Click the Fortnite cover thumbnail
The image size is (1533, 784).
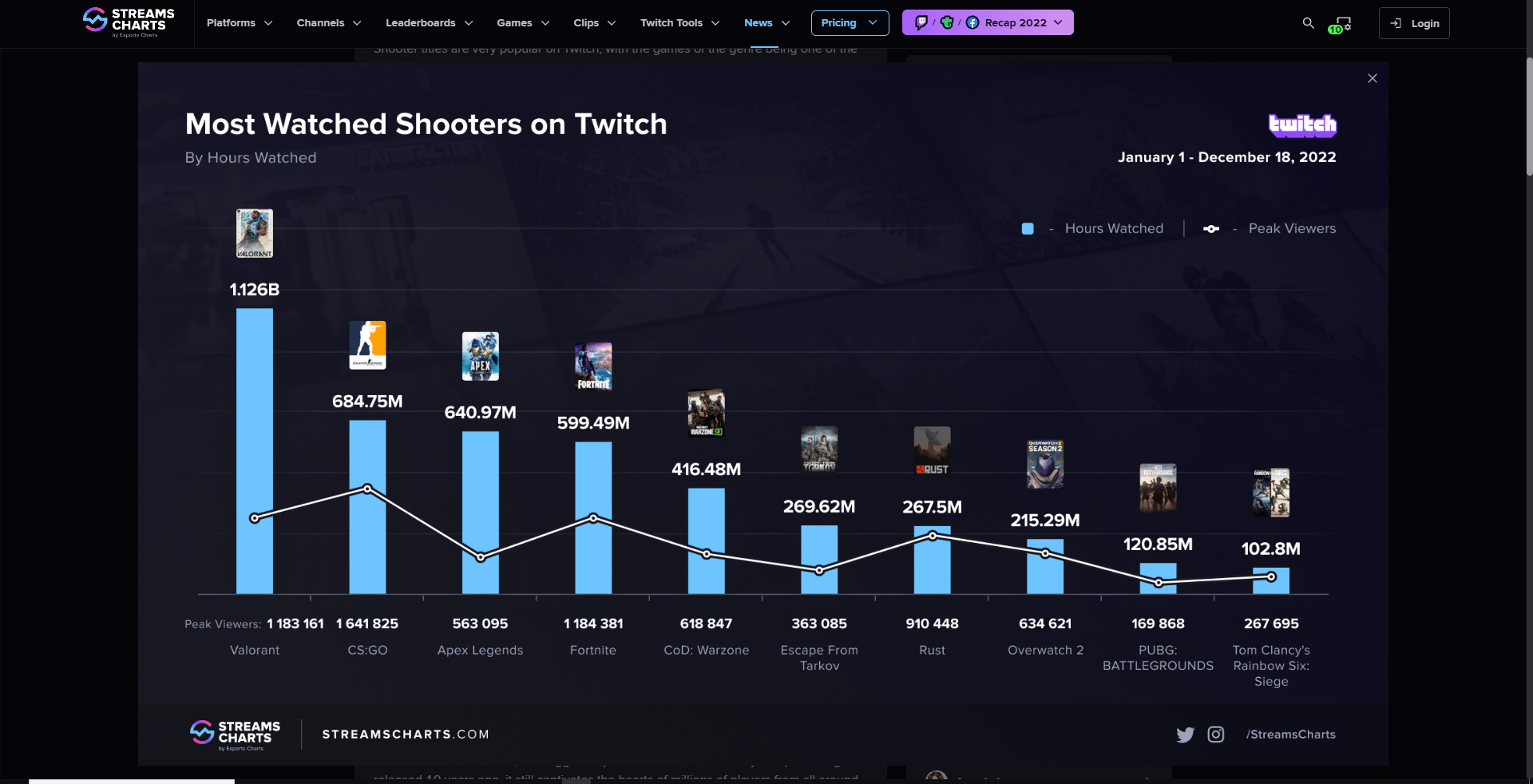593,366
